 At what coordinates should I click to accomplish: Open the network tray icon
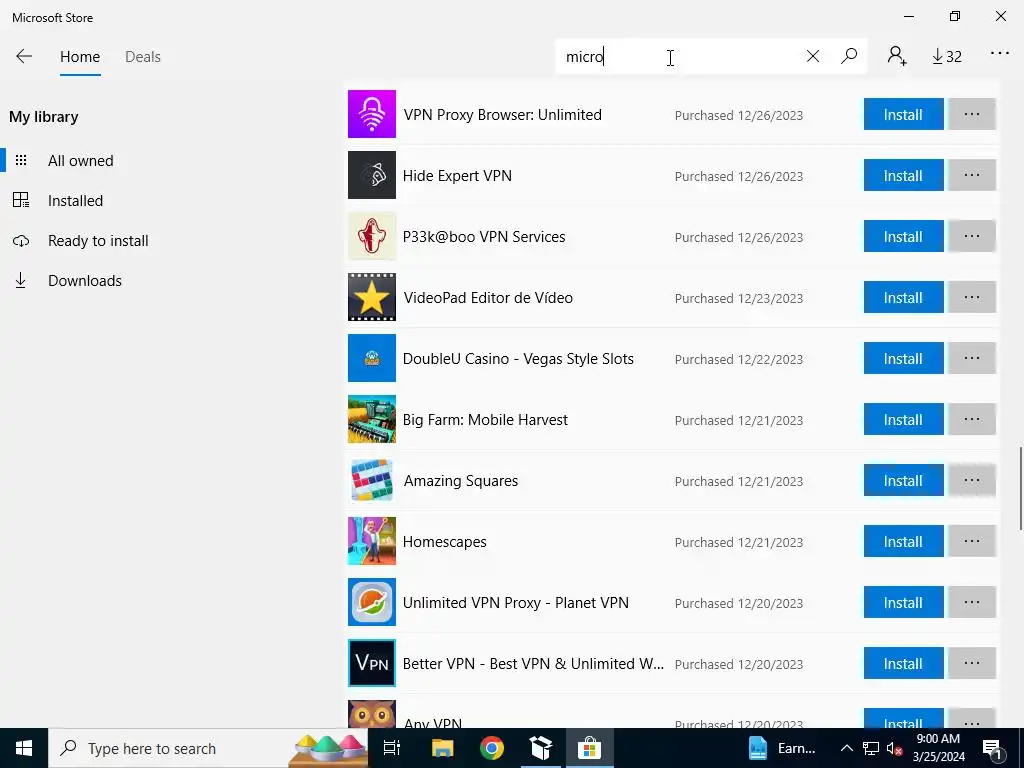(871, 748)
